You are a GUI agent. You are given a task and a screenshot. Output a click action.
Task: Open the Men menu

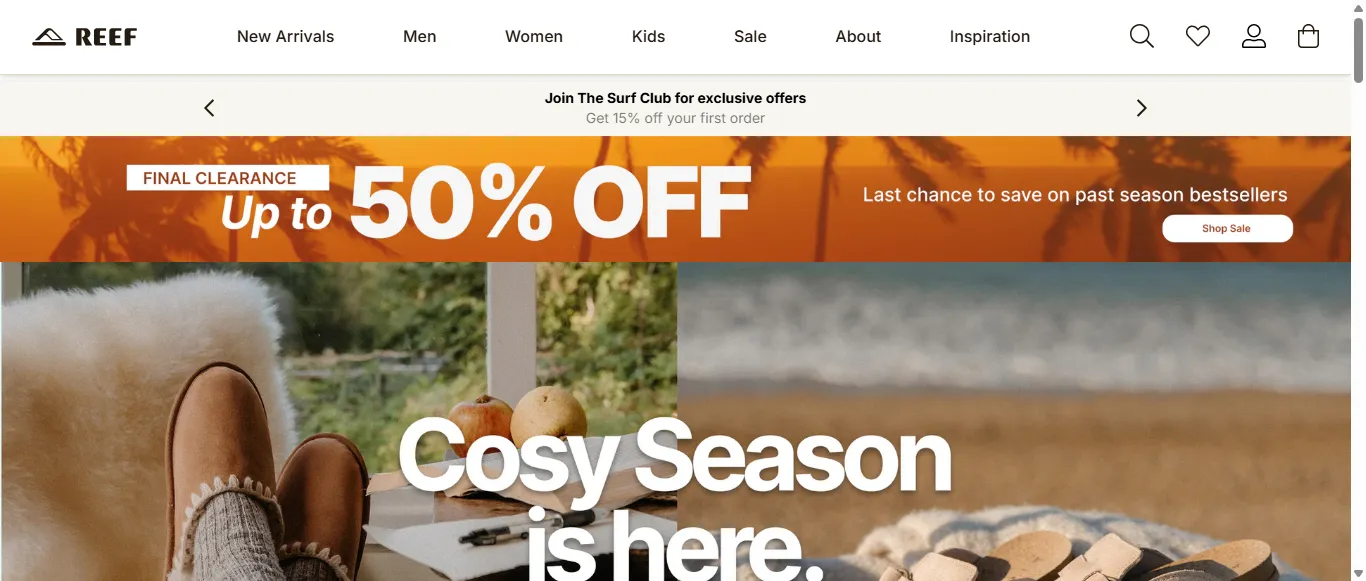tap(420, 37)
